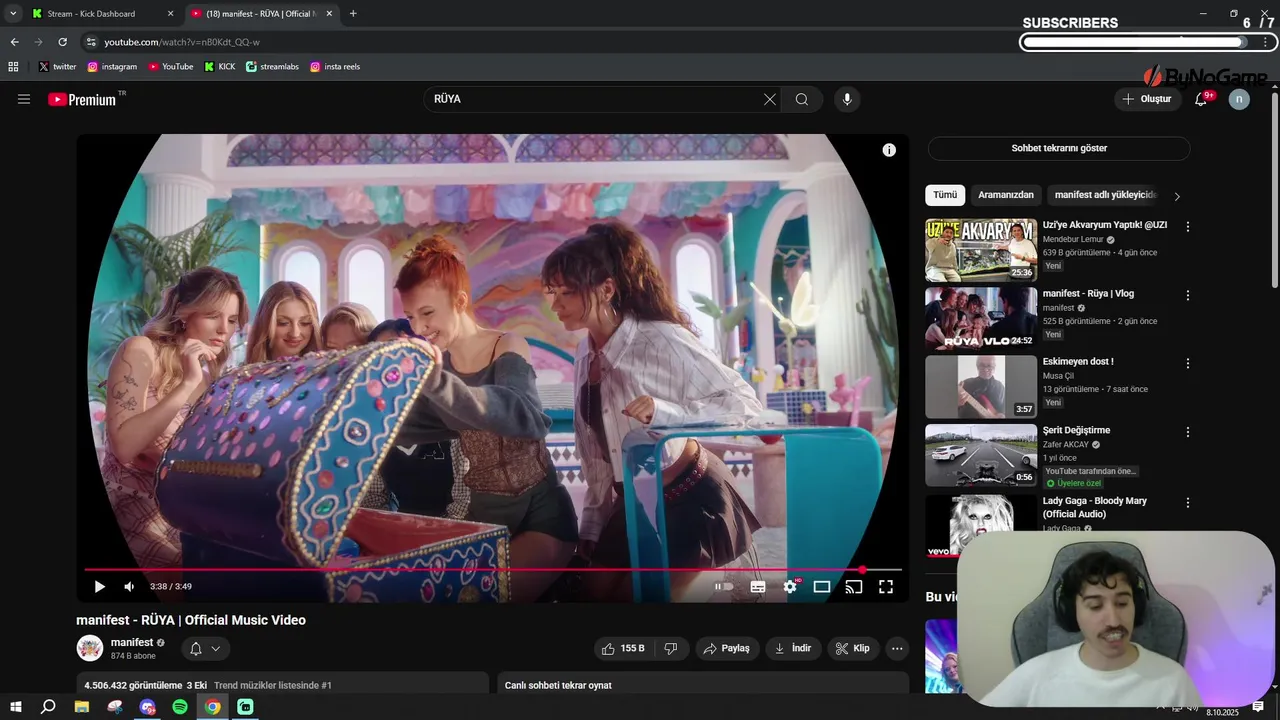Click Canlı sohbeti tekrar oynat
Viewport: 1280px width, 720px height.
558,685
